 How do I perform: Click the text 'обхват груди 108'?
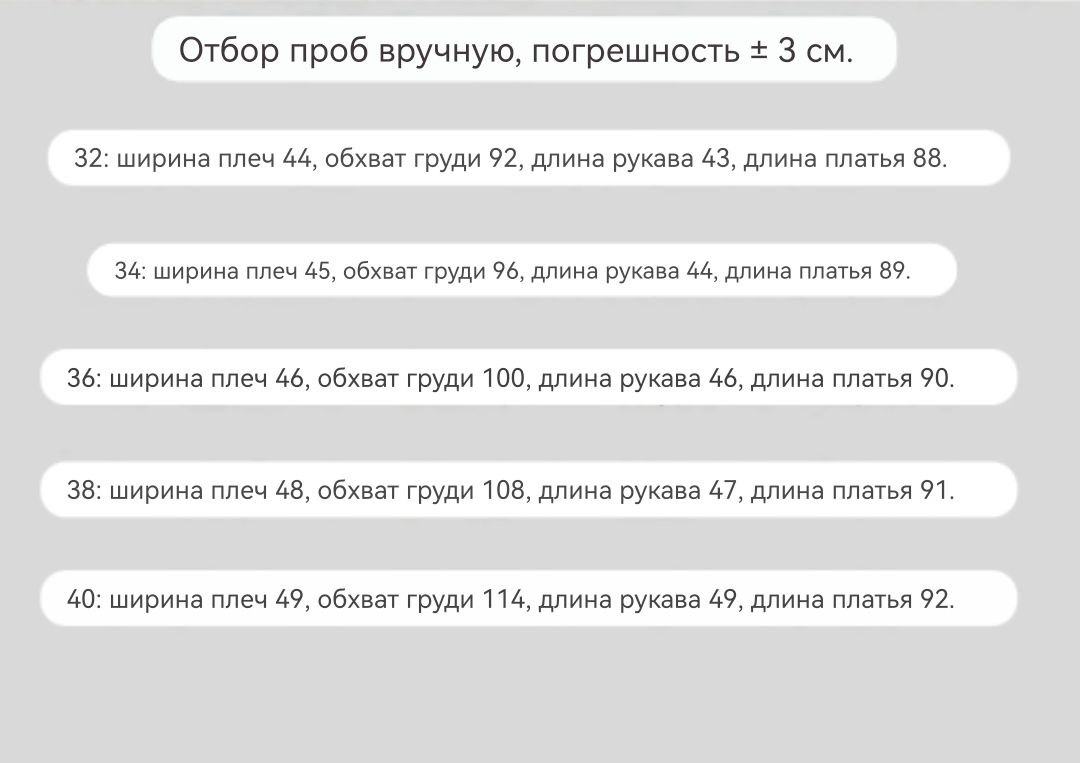[421, 490]
